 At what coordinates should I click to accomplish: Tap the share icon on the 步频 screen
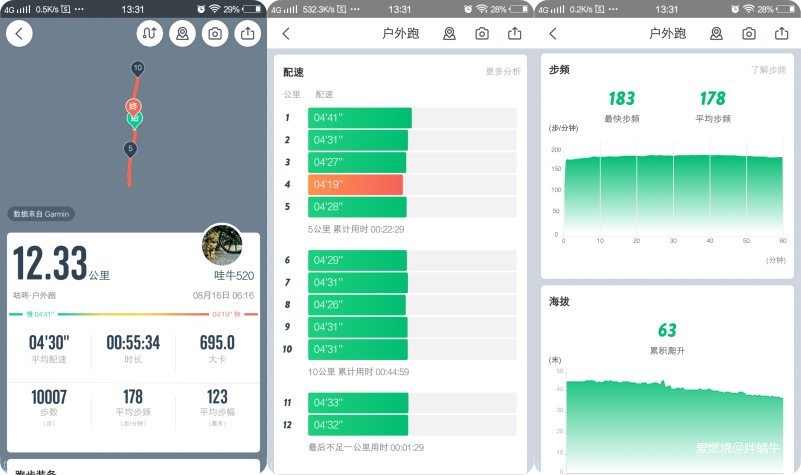(781, 33)
